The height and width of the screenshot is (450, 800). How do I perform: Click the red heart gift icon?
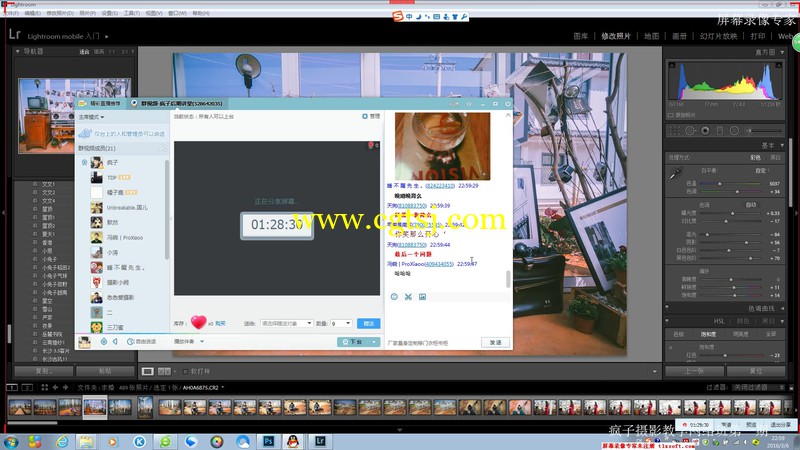point(198,322)
